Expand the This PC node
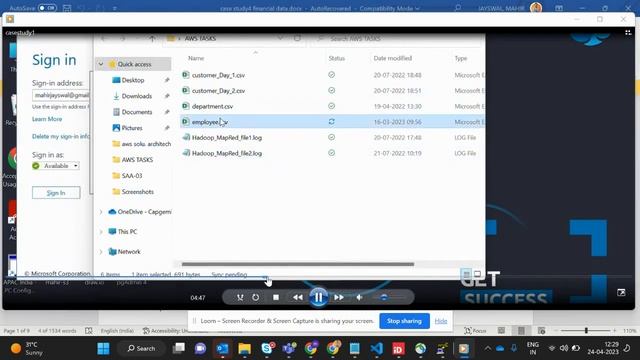This screenshot has height=360, width=640. 101,232
